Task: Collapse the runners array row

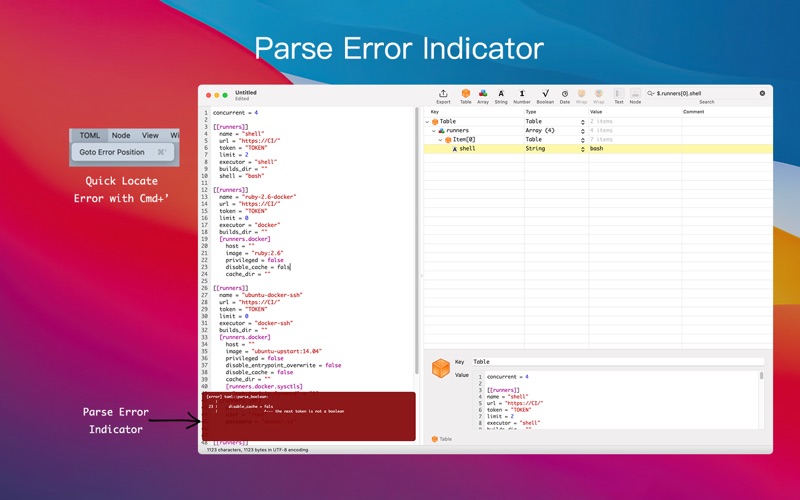Action: pyautogui.click(x=434, y=130)
